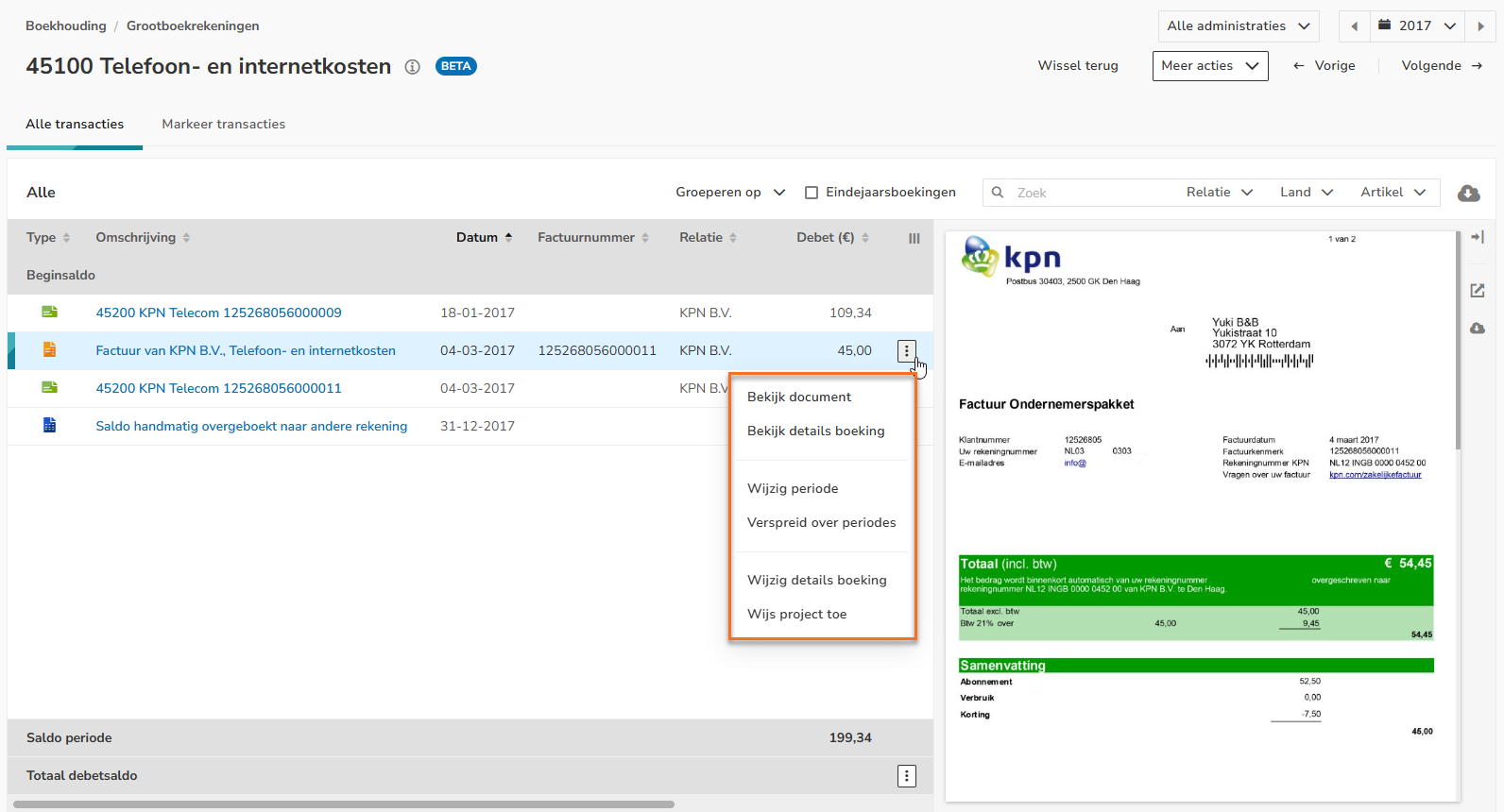Screen dimensions: 1504x812
Task: Click the search magnifier icon
Action: pyautogui.click(x=998, y=193)
